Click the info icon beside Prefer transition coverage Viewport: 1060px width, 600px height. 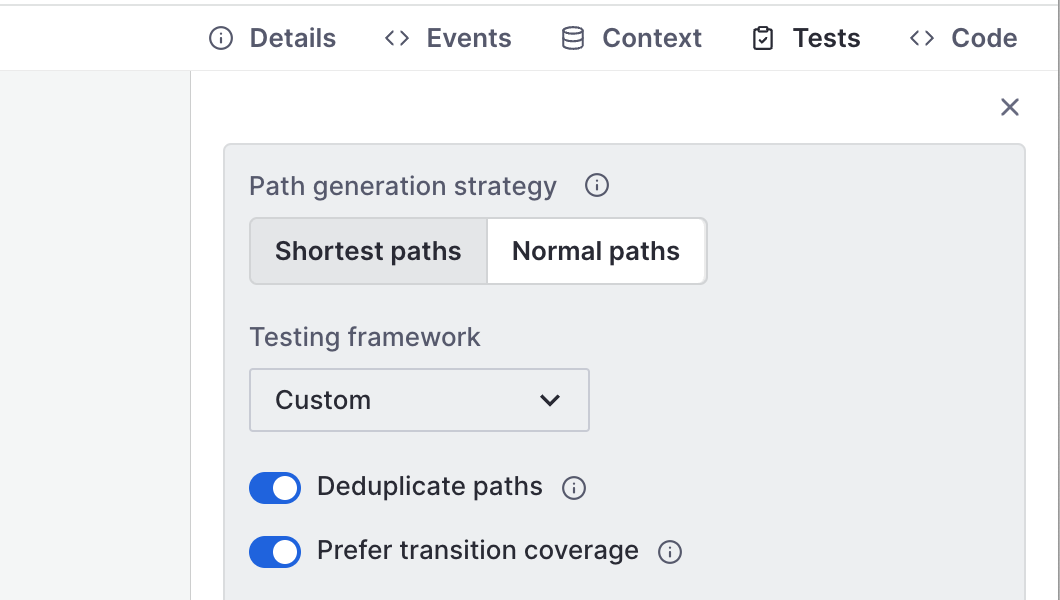pyautogui.click(x=669, y=551)
